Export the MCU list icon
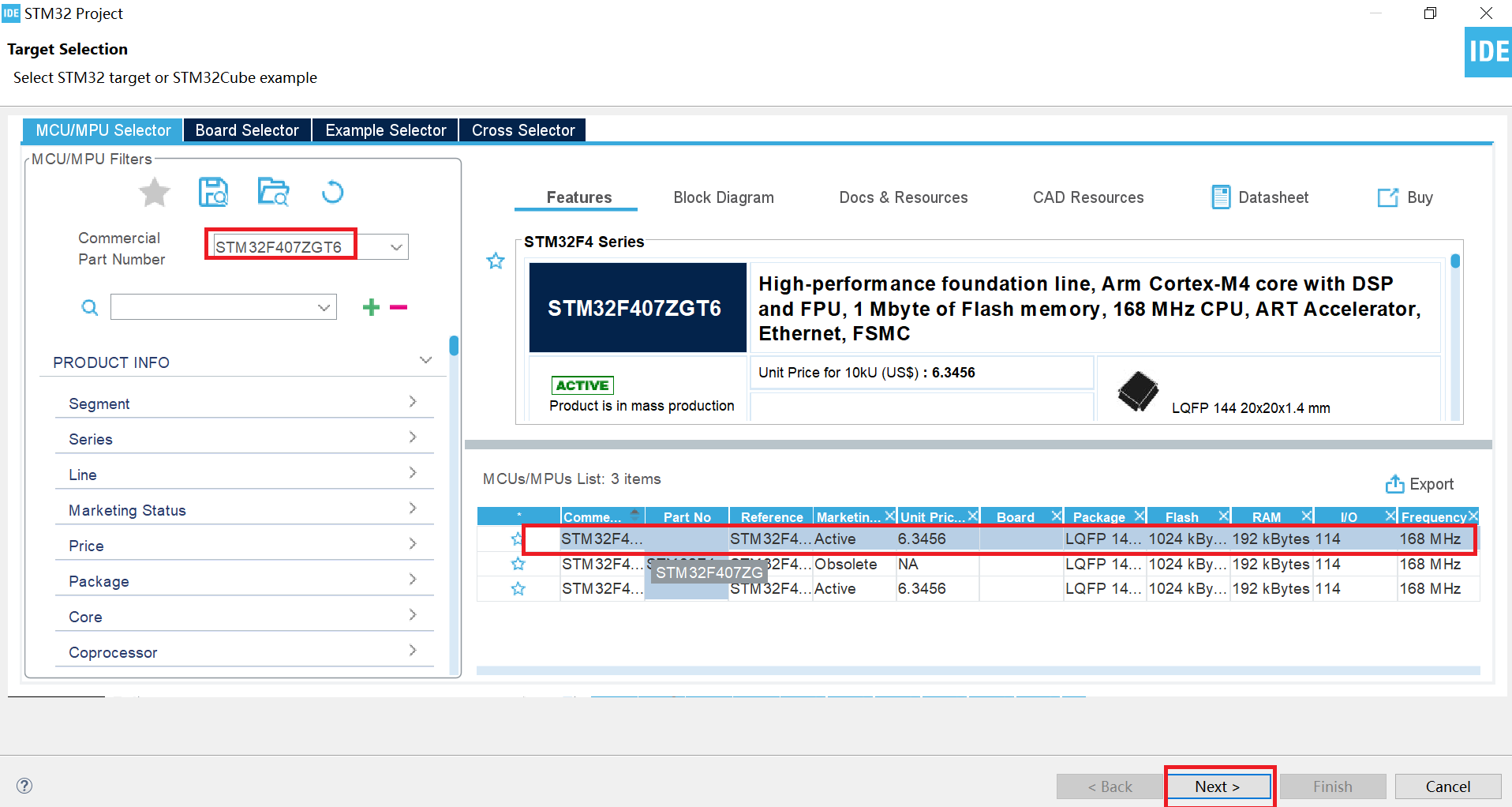1512x807 pixels. [x=1395, y=484]
